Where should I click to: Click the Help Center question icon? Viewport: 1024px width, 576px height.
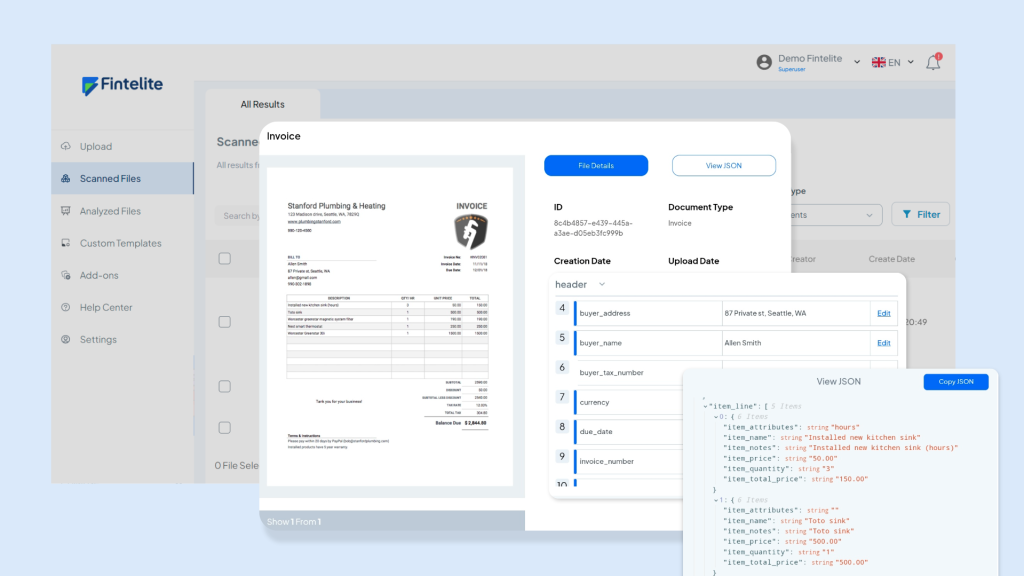[66, 307]
